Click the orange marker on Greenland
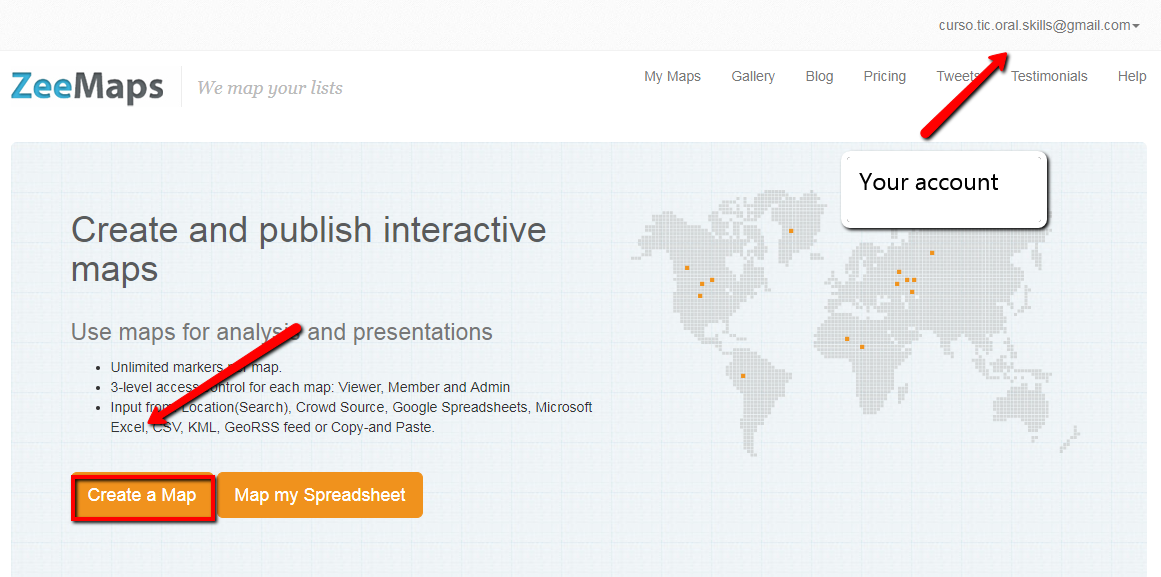 pos(791,231)
